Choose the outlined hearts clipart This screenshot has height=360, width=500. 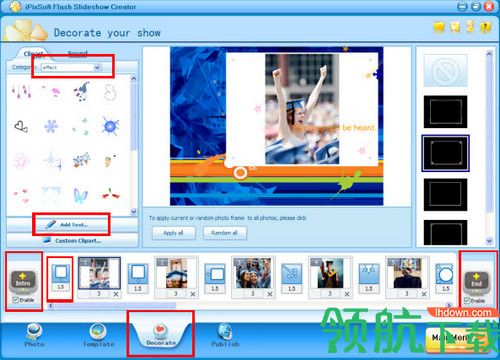[x=21, y=126]
